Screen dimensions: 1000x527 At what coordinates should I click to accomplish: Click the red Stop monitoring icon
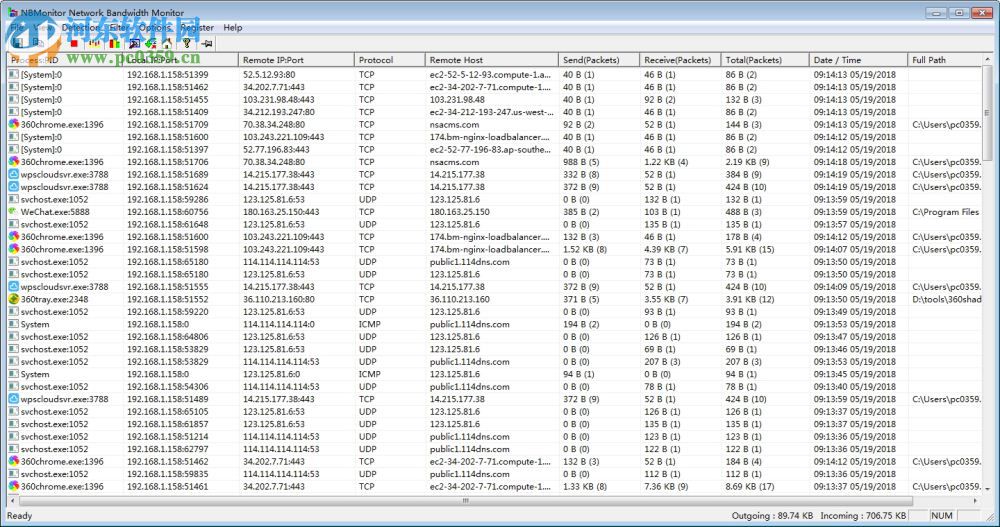point(74,43)
